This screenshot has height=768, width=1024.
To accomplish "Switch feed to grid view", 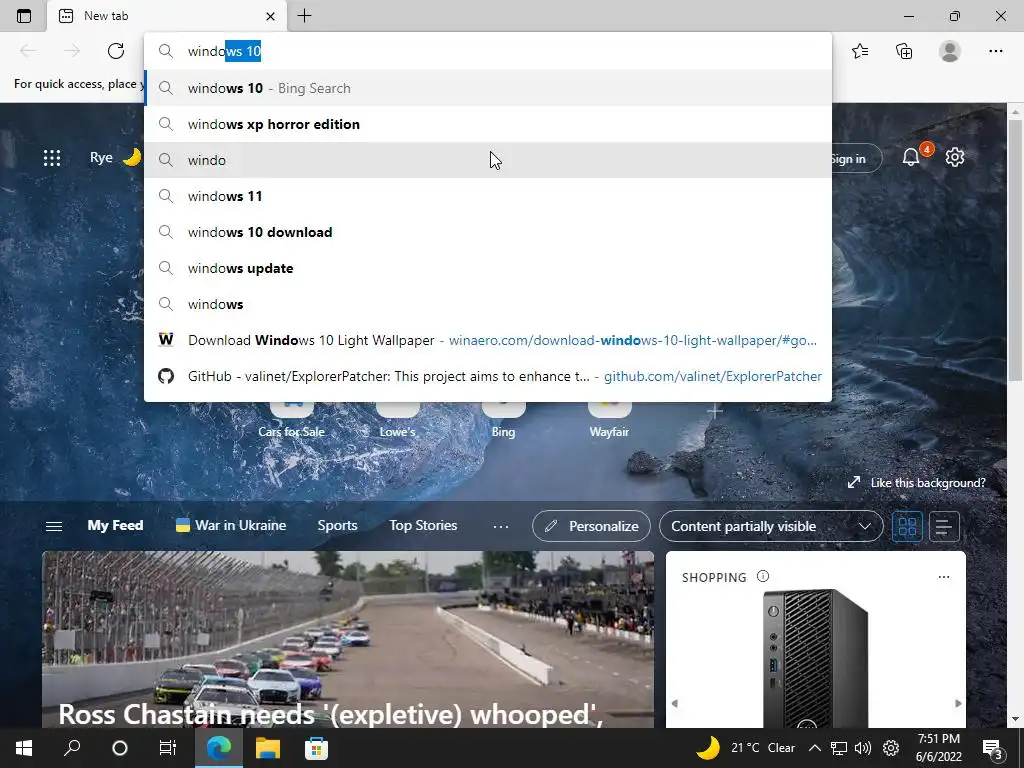I will [x=907, y=526].
